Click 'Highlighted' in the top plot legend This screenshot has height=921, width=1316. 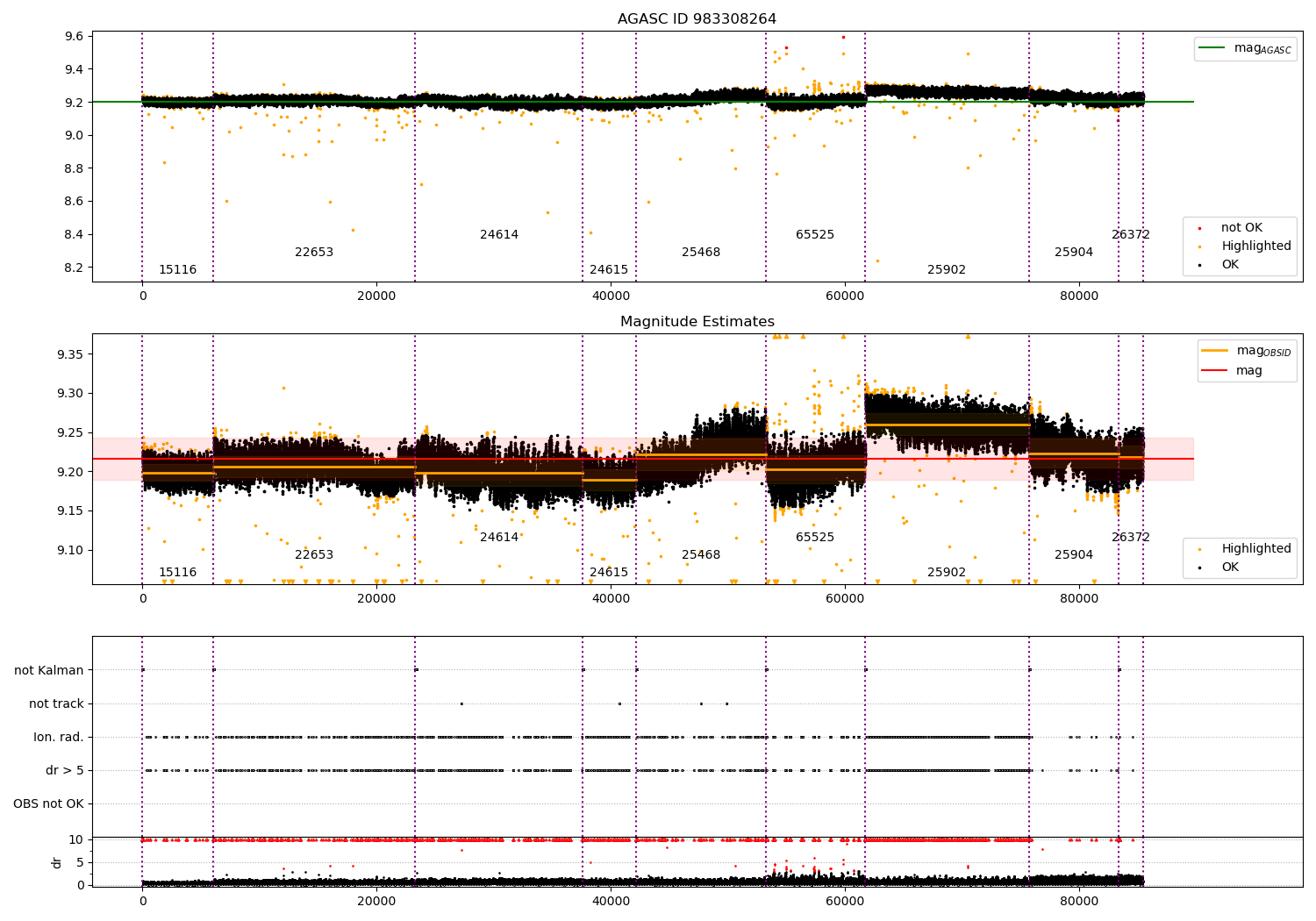pos(1255,246)
